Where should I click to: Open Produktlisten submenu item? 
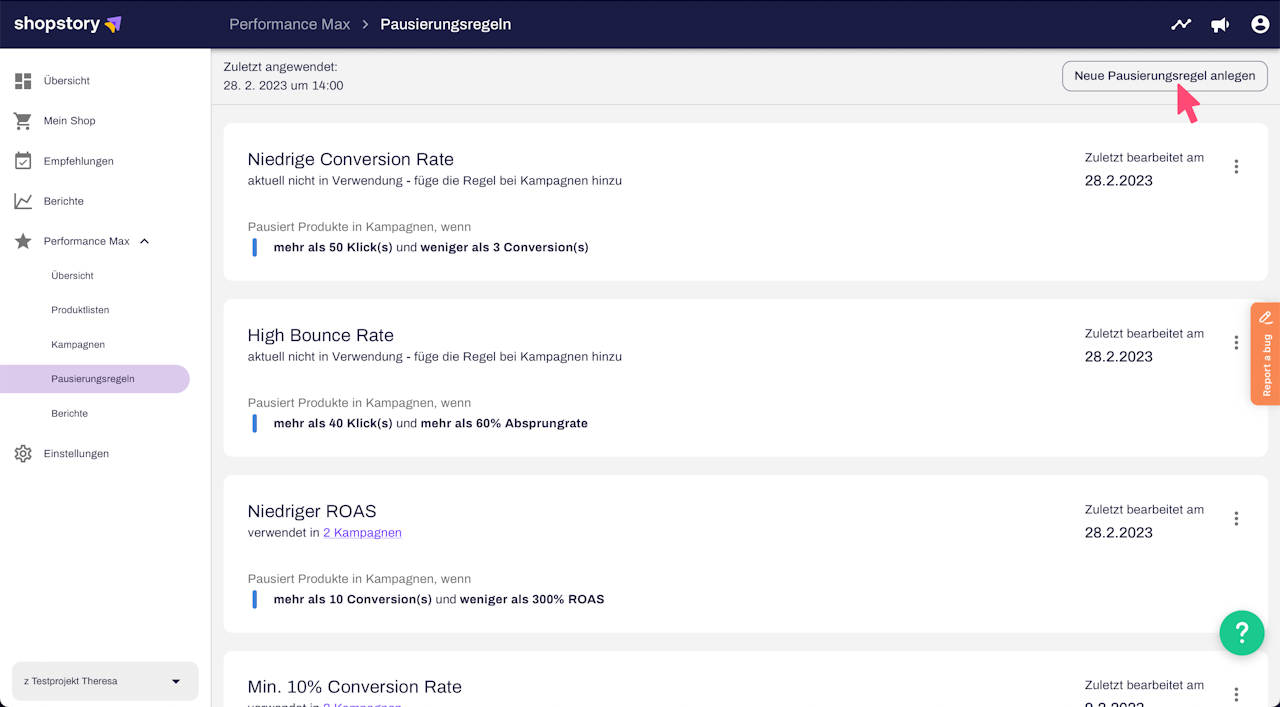pyautogui.click(x=80, y=310)
